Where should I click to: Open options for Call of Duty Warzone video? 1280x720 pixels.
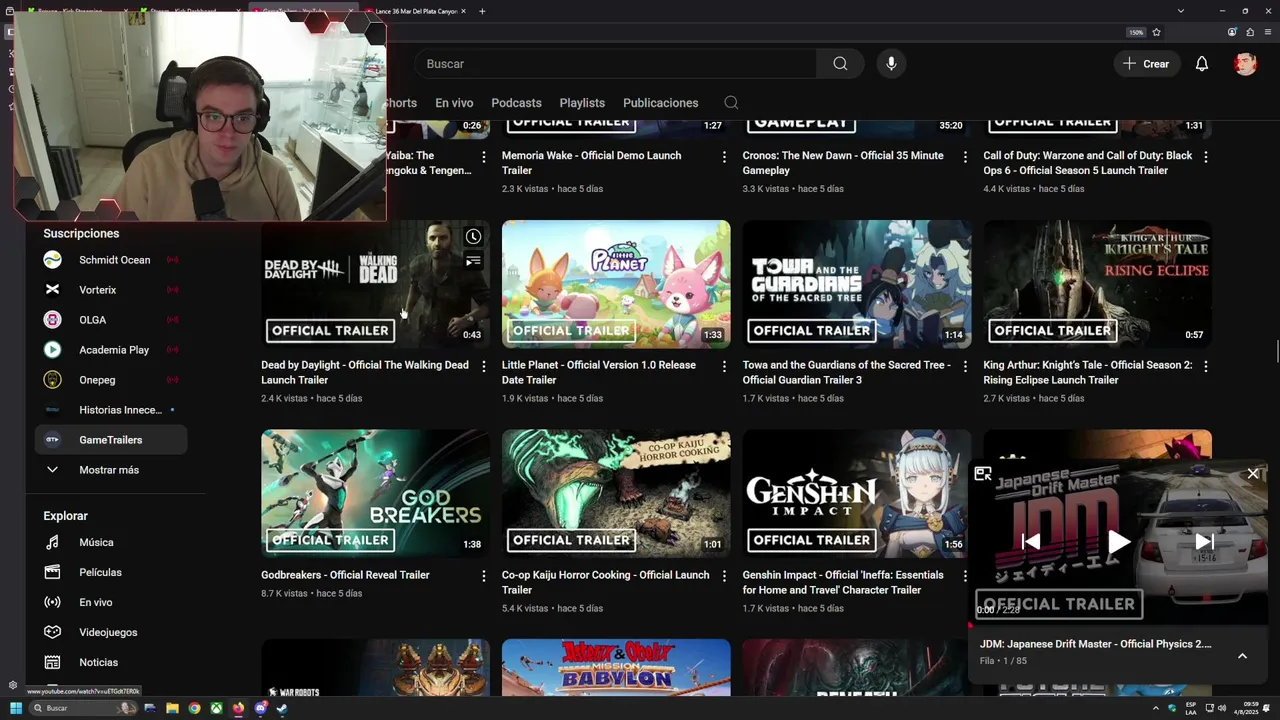click(x=1206, y=157)
